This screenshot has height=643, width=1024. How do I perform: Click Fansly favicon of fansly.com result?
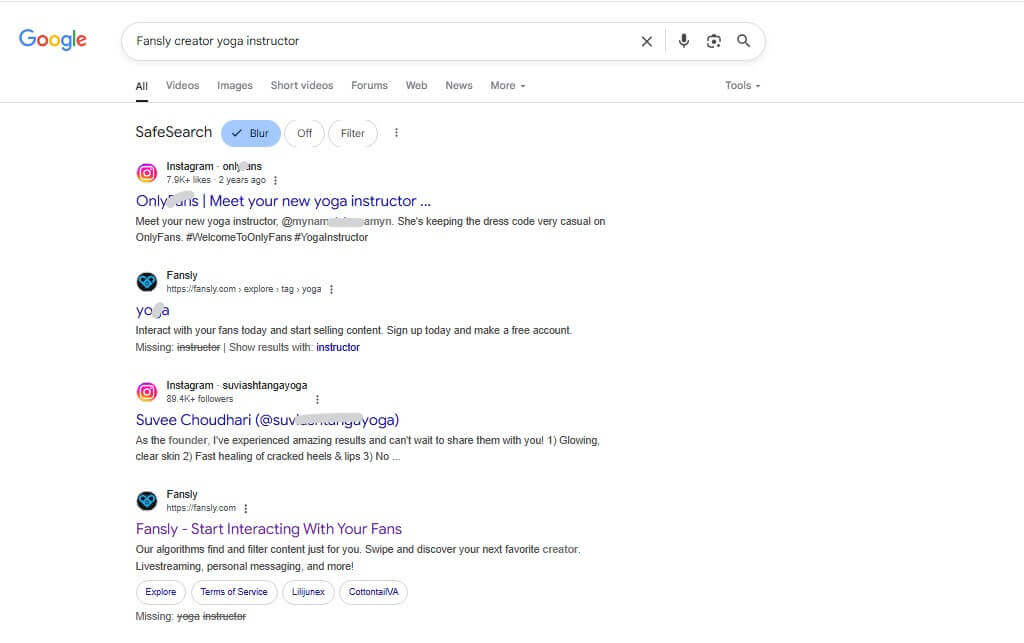click(146, 501)
